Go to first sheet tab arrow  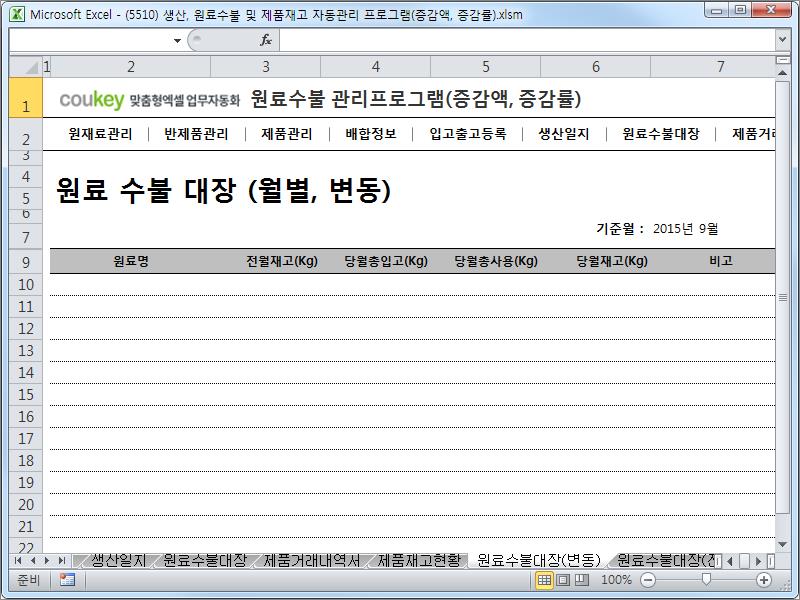click(18, 561)
